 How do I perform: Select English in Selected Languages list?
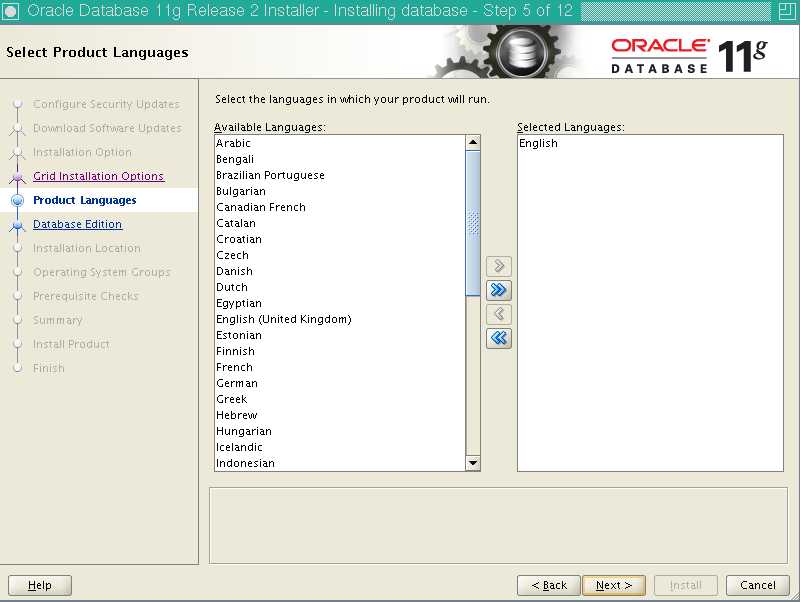650,143
